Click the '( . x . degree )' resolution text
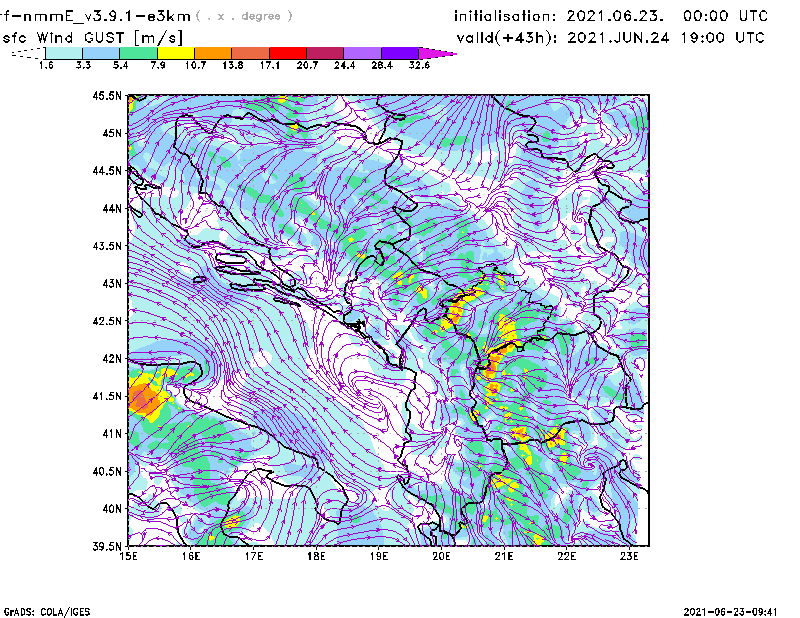The height and width of the screenshot is (618, 800). point(245,16)
